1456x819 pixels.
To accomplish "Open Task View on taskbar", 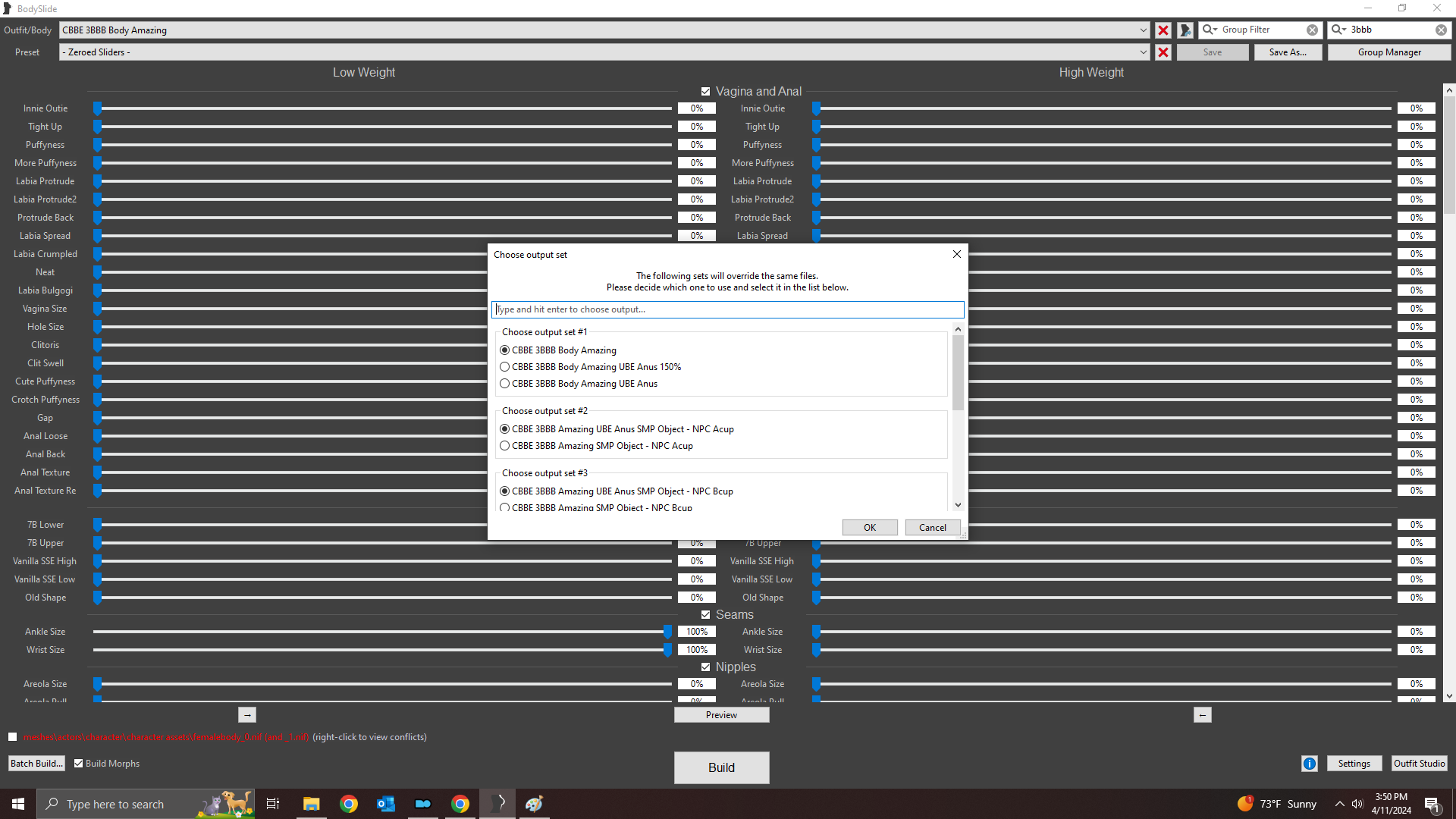I will pyautogui.click(x=273, y=804).
